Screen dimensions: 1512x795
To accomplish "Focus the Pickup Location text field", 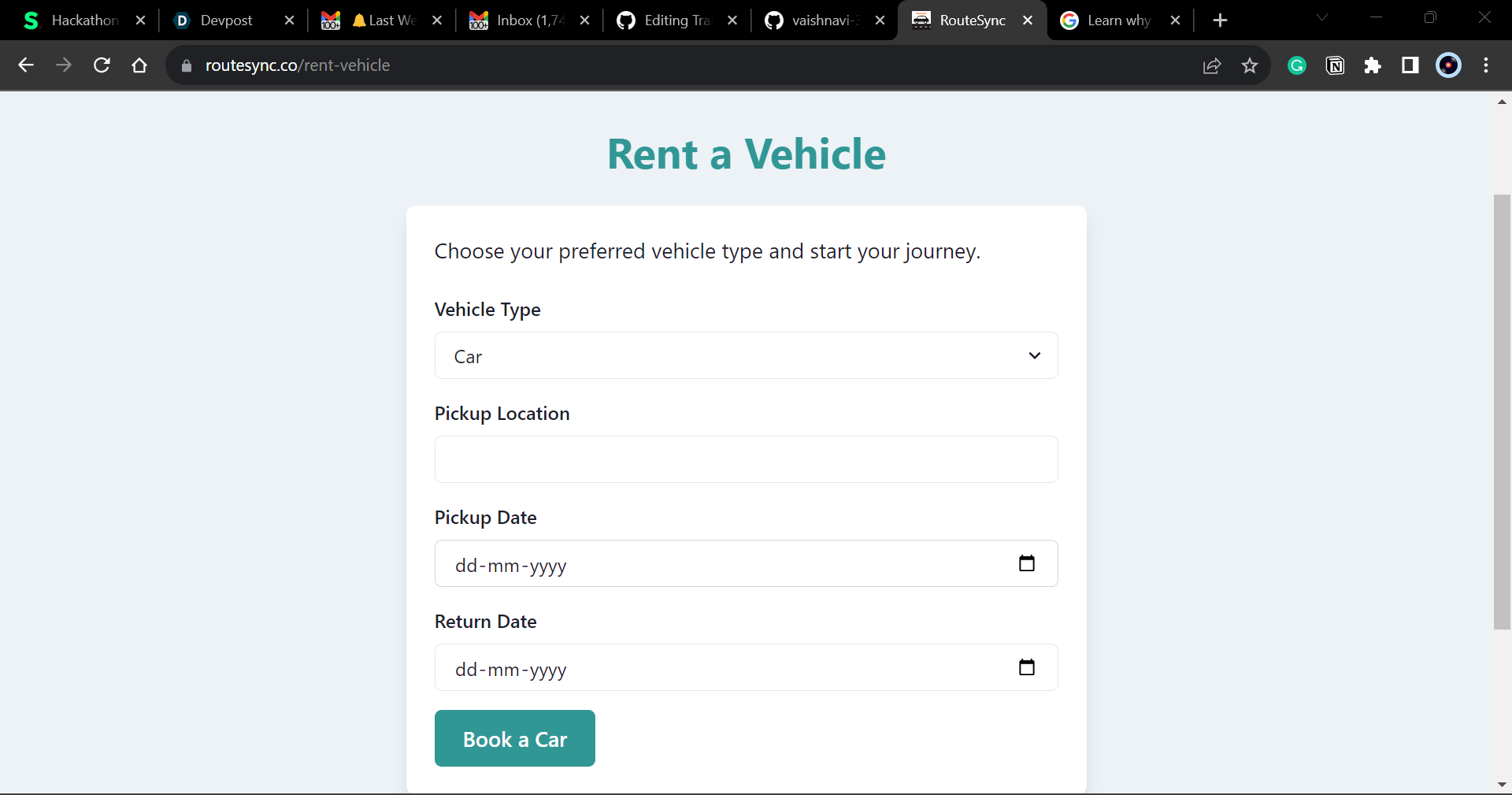I will pyautogui.click(x=746, y=459).
